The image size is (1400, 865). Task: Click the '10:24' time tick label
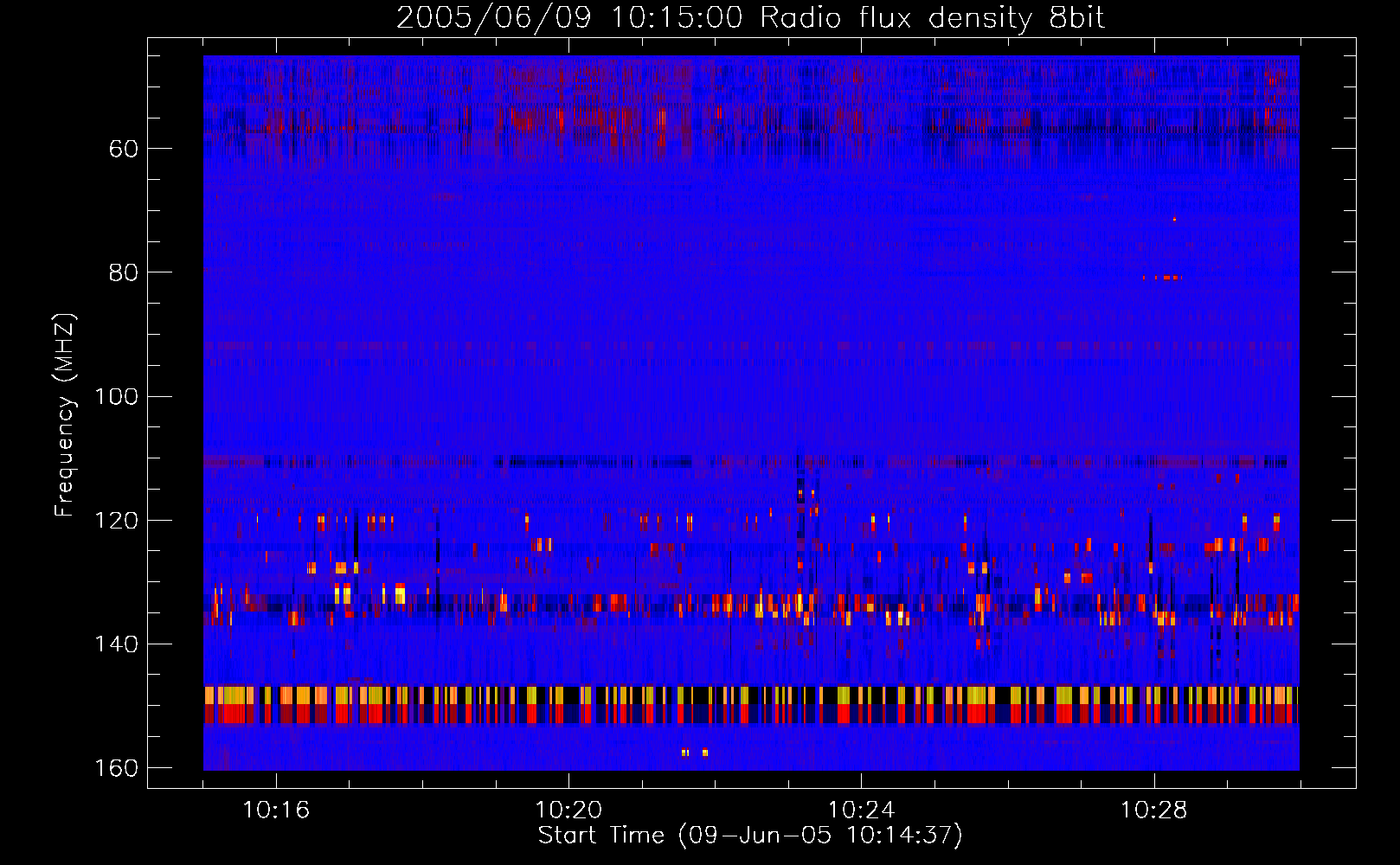click(x=861, y=811)
